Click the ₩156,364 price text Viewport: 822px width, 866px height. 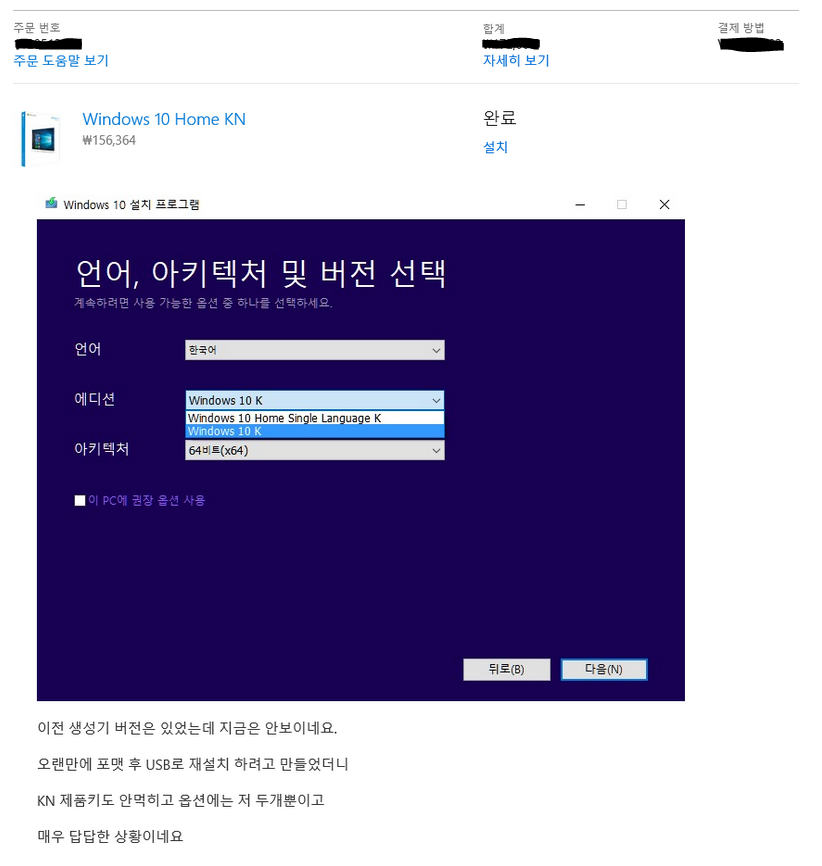click(109, 140)
